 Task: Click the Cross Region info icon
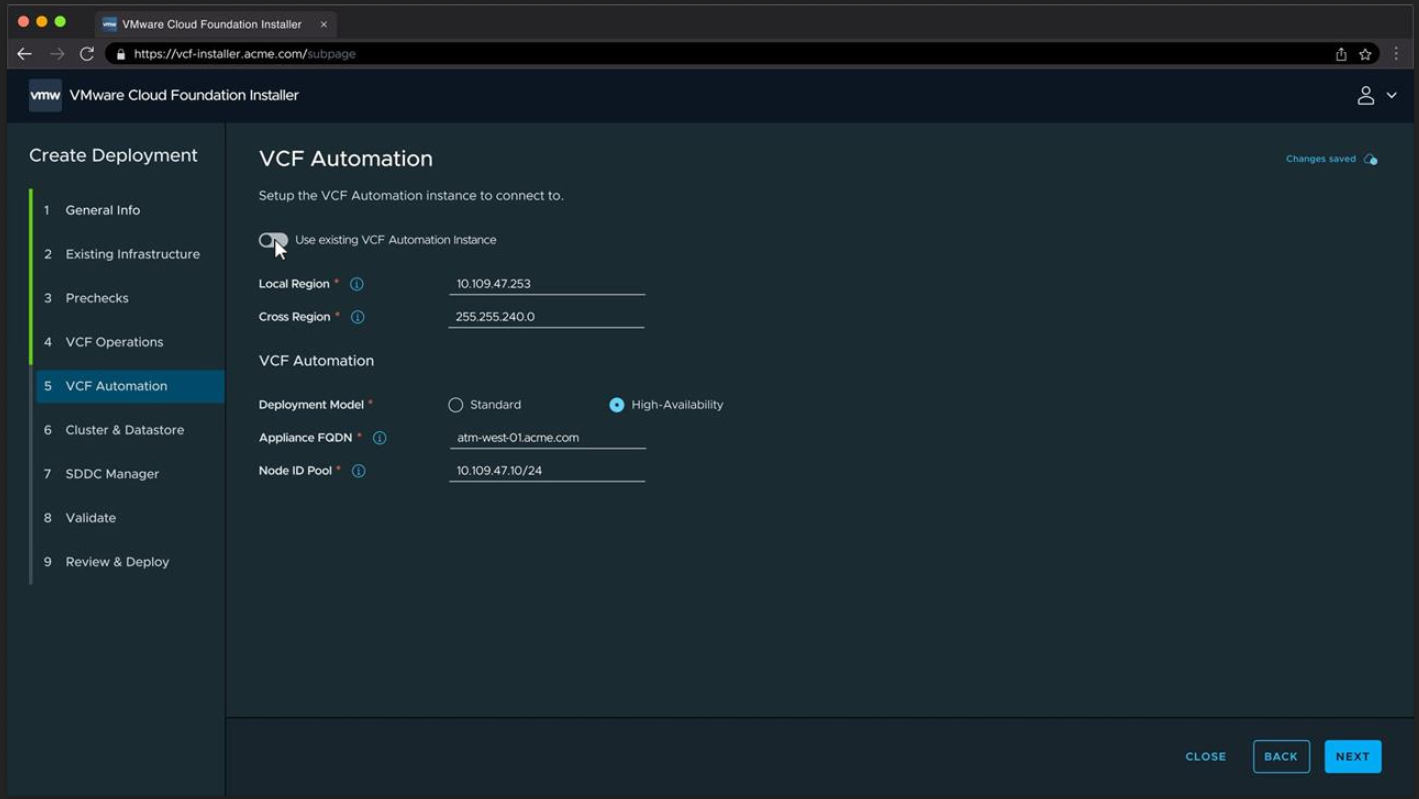pyautogui.click(x=357, y=317)
